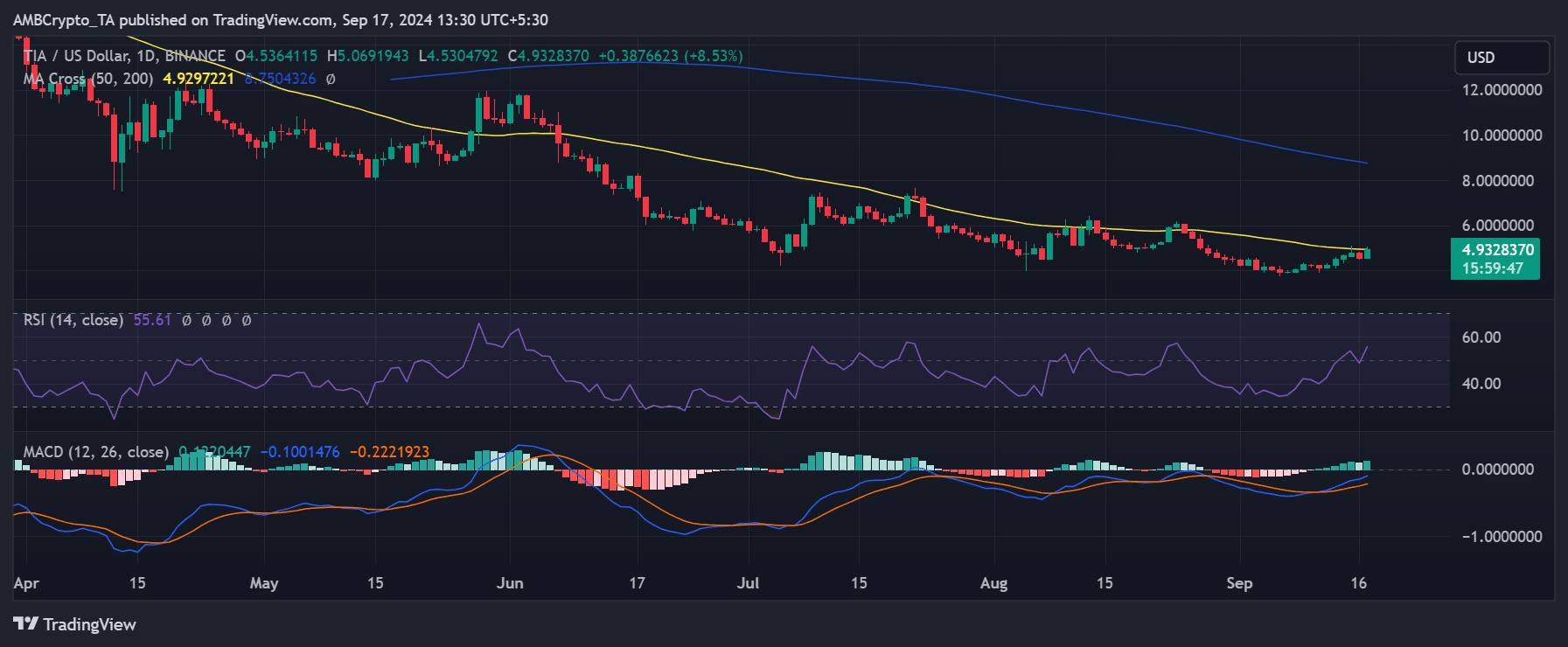Screen dimensions: 1568x647
Task: Click the yellow 50 MA value 4.9297221
Action: pyautogui.click(x=199, y=79)
